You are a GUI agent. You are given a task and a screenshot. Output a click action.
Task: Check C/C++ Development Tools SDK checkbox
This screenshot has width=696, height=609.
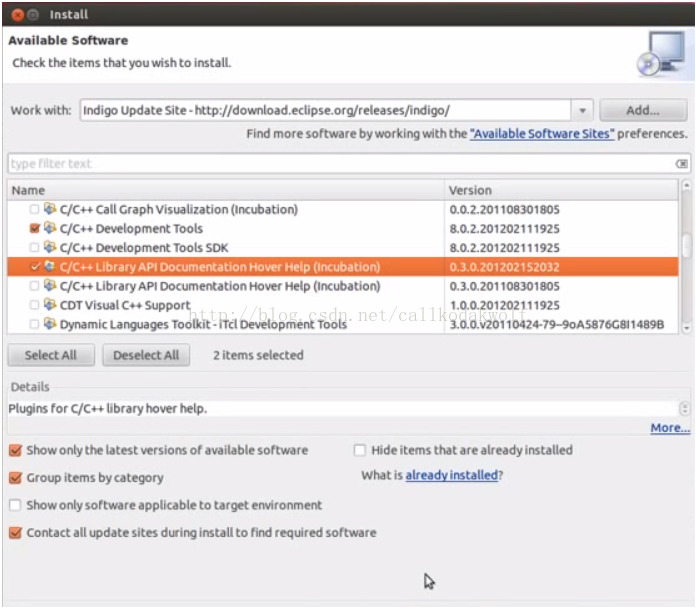click(x=34, y=247)
